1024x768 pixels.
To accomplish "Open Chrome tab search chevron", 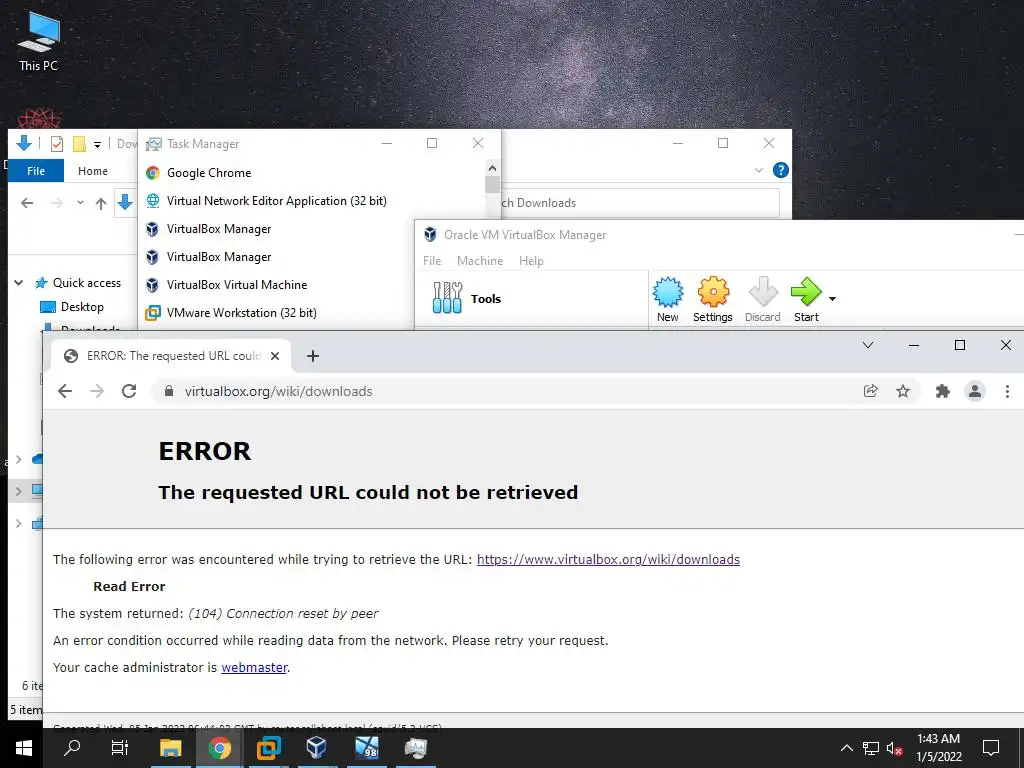I will [x=868, y=345].
